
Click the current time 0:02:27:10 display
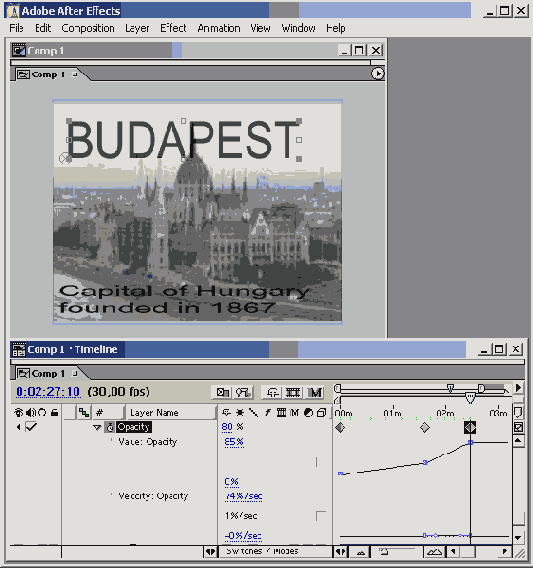point(48,392)
